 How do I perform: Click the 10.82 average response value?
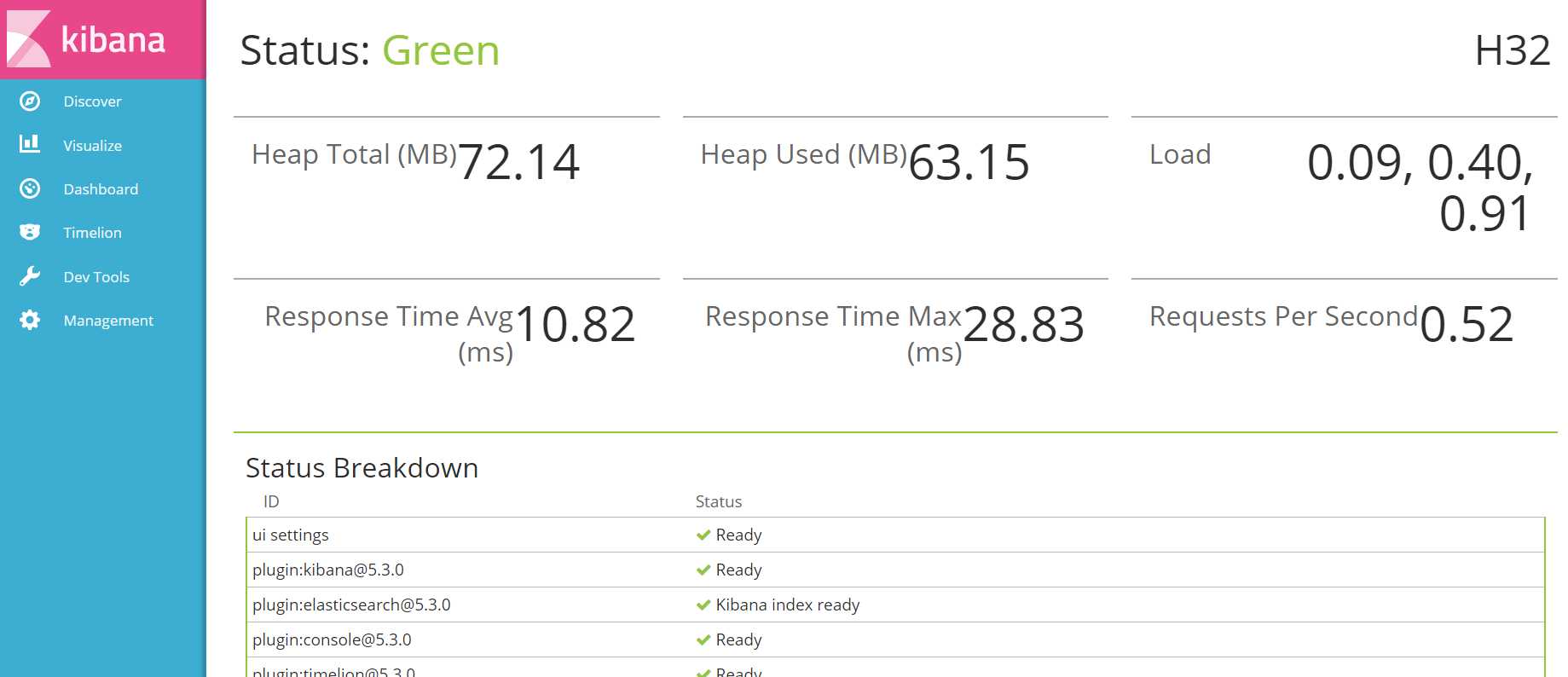pos(576,324)
